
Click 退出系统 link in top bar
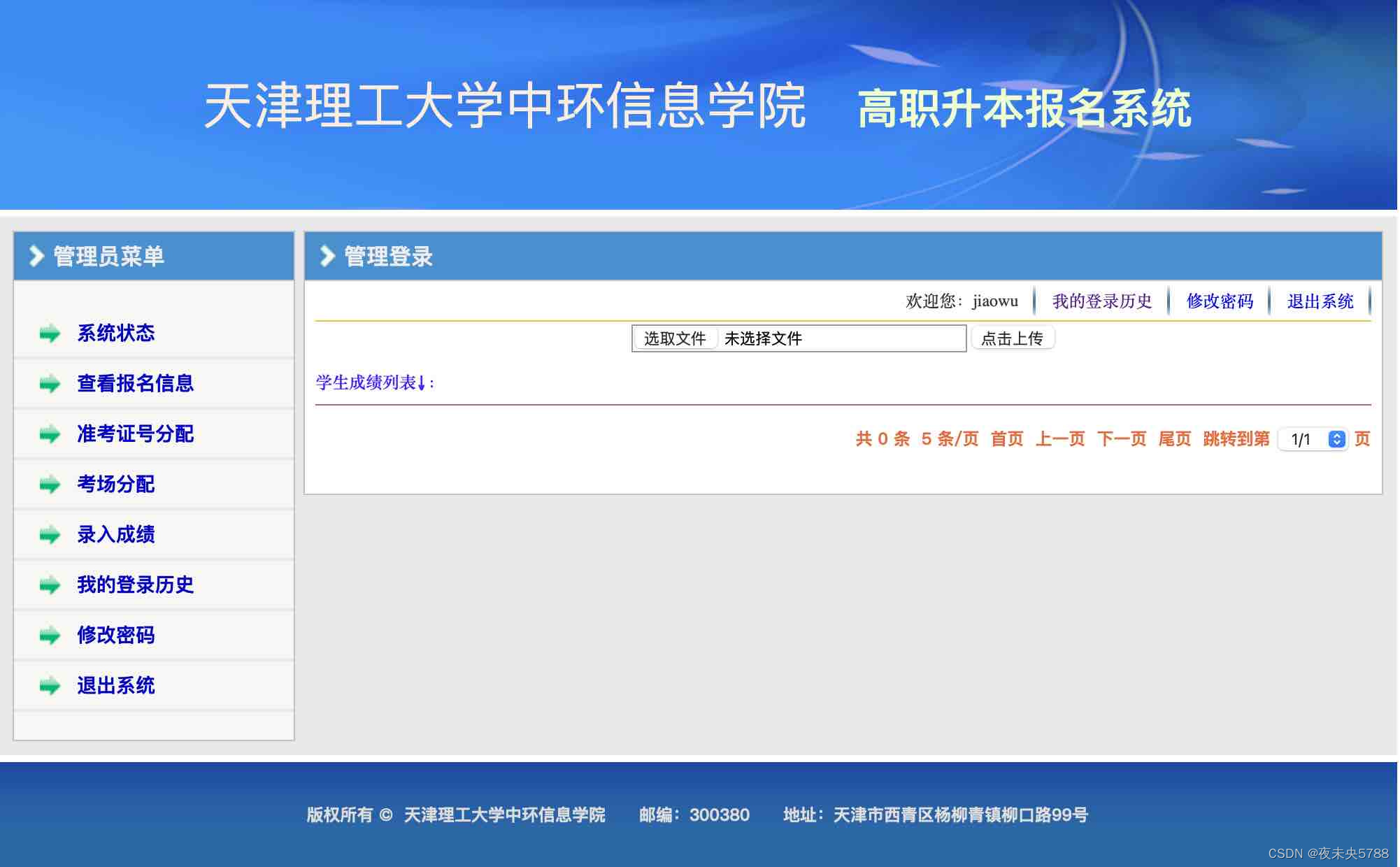[x=1320, y=301]
